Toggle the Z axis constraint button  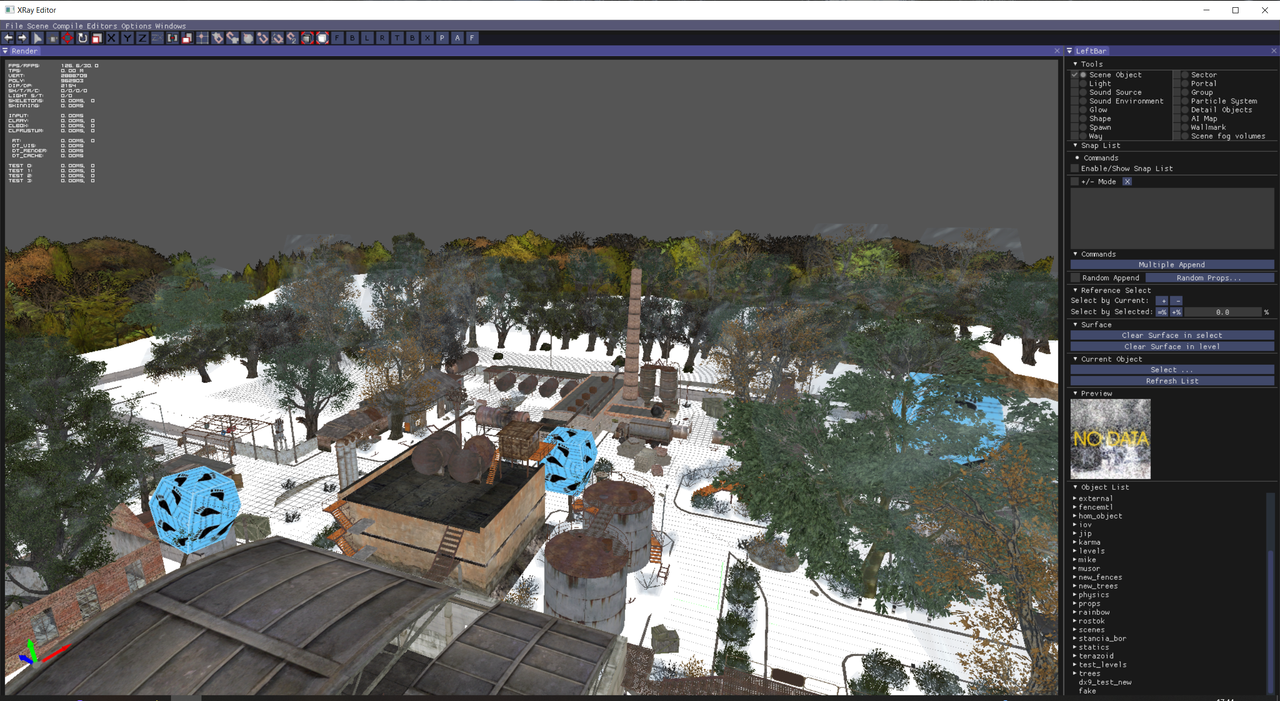pos(142,38)
